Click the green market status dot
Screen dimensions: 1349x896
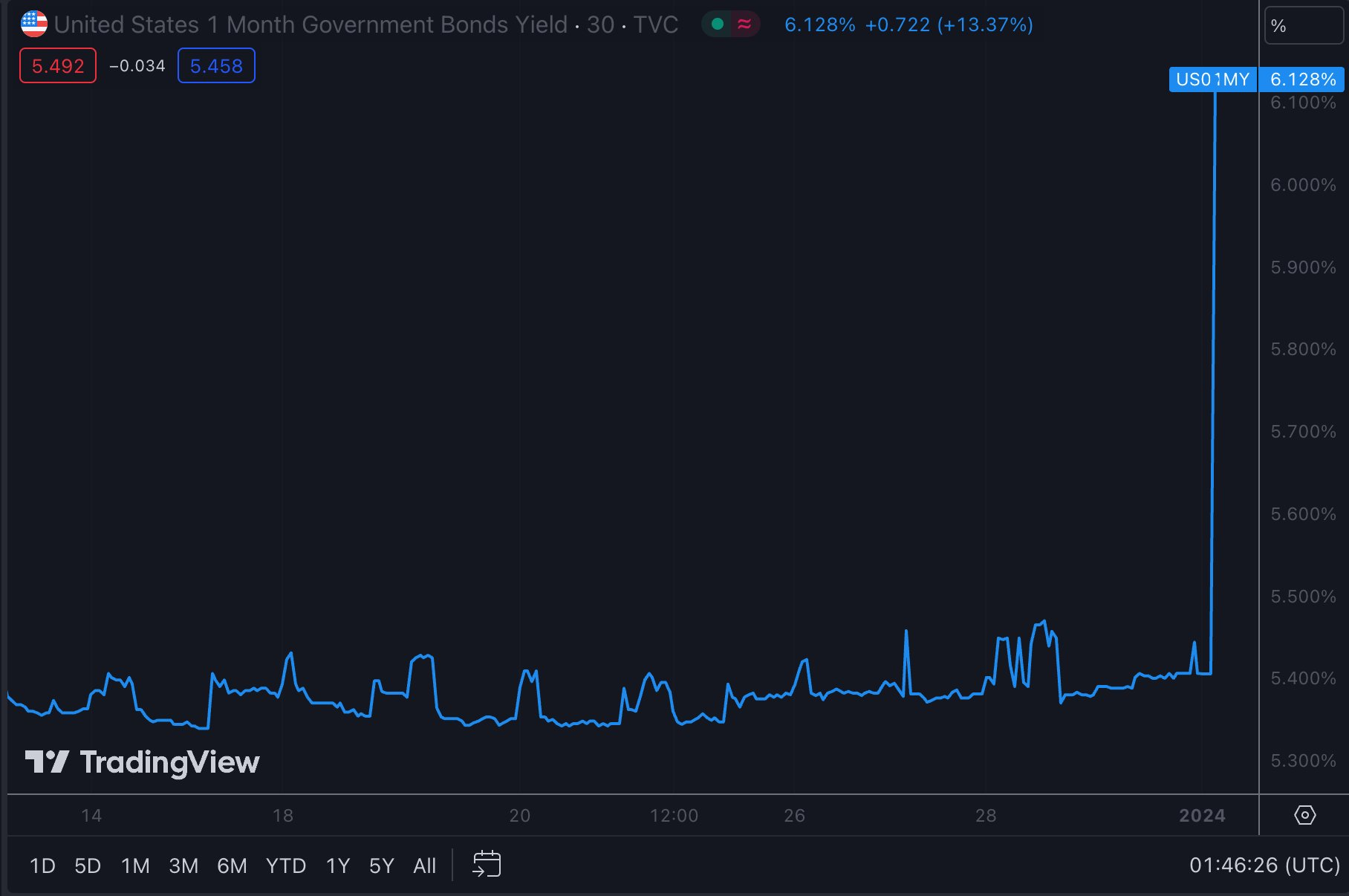[x=718, y=25]
